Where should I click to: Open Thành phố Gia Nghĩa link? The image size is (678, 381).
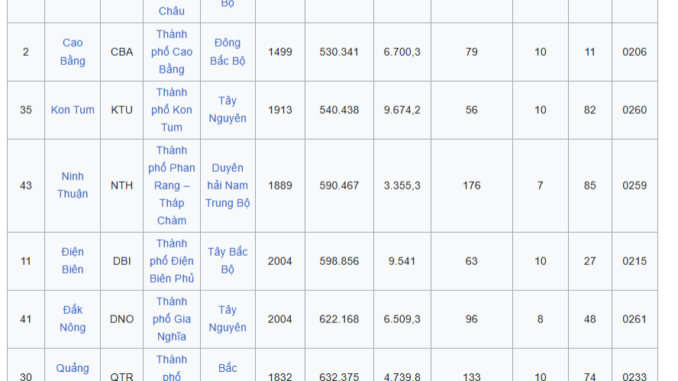tap(172, 319)
